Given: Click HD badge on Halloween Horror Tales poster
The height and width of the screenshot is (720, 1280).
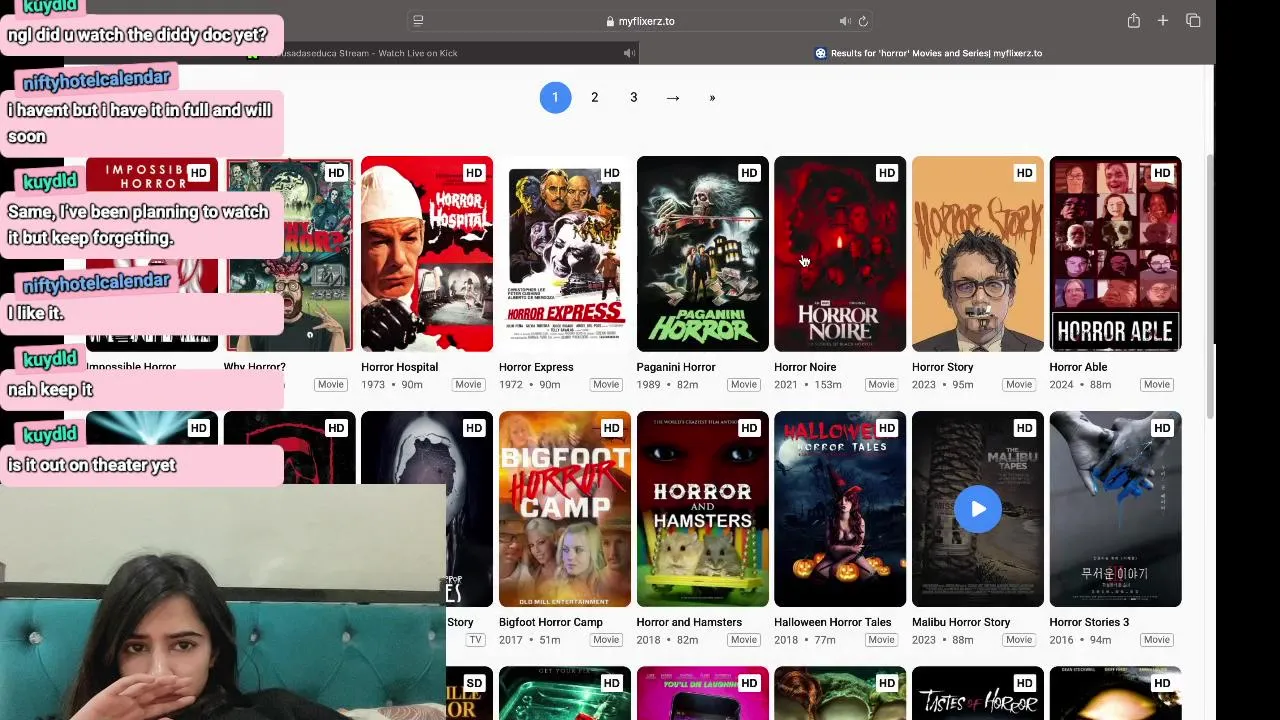Looking at the screenshot, I should pos(887,428).
